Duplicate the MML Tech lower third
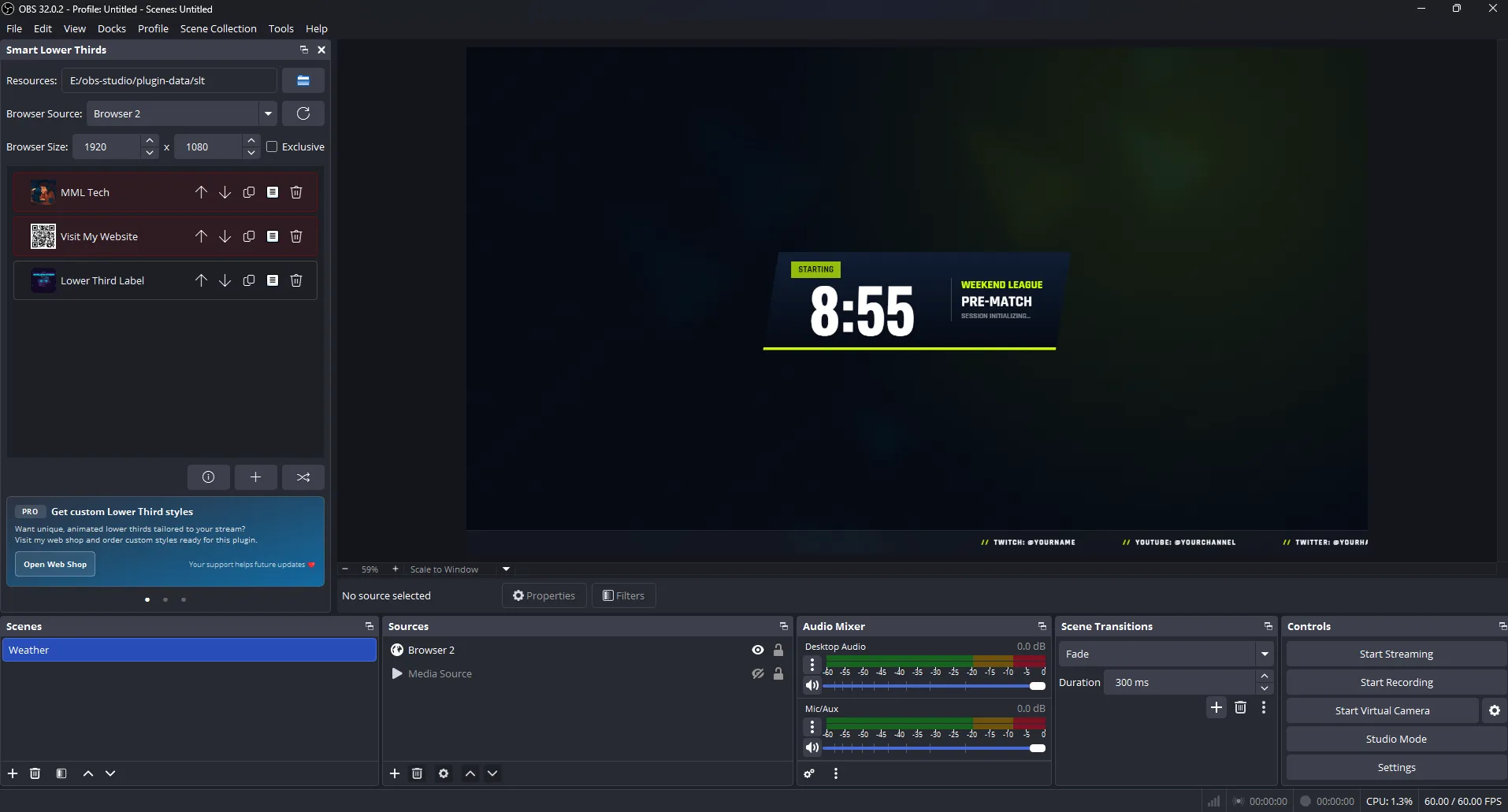This screenshot has width=1508, height=812. pyautogui.click(x=248, y=191)
